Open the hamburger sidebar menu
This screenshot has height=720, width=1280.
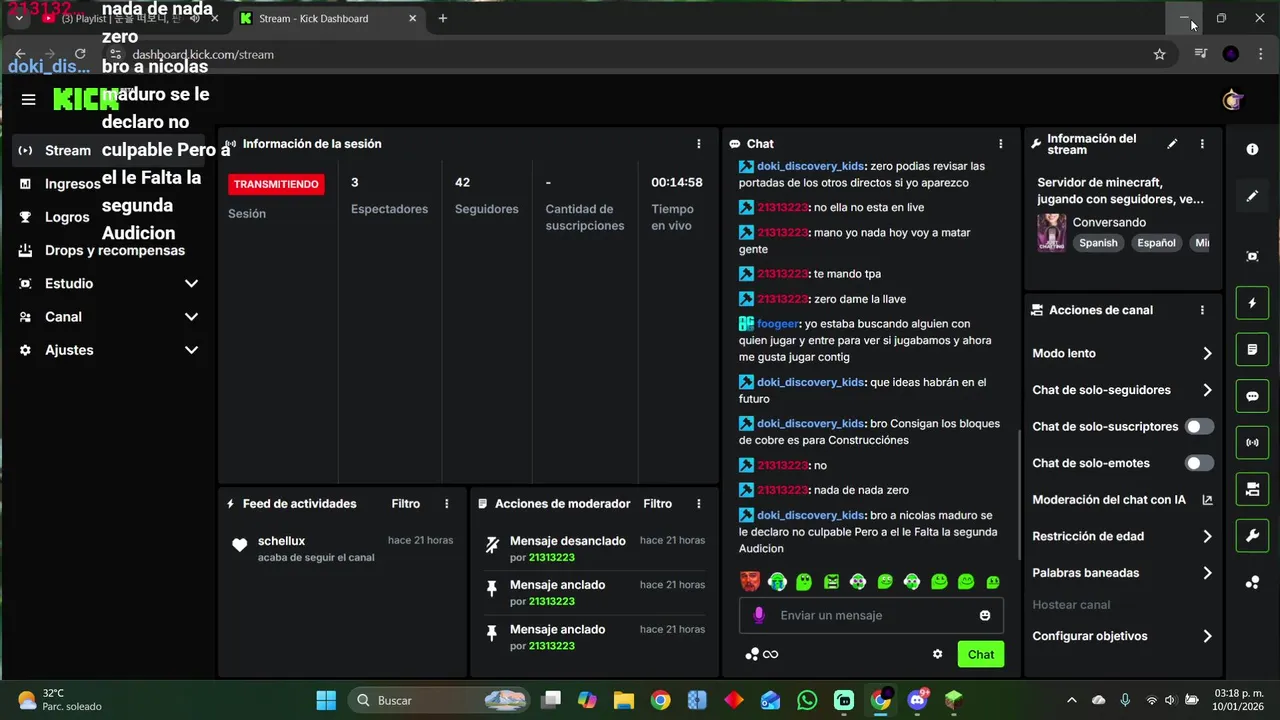(x=28, y=99)
